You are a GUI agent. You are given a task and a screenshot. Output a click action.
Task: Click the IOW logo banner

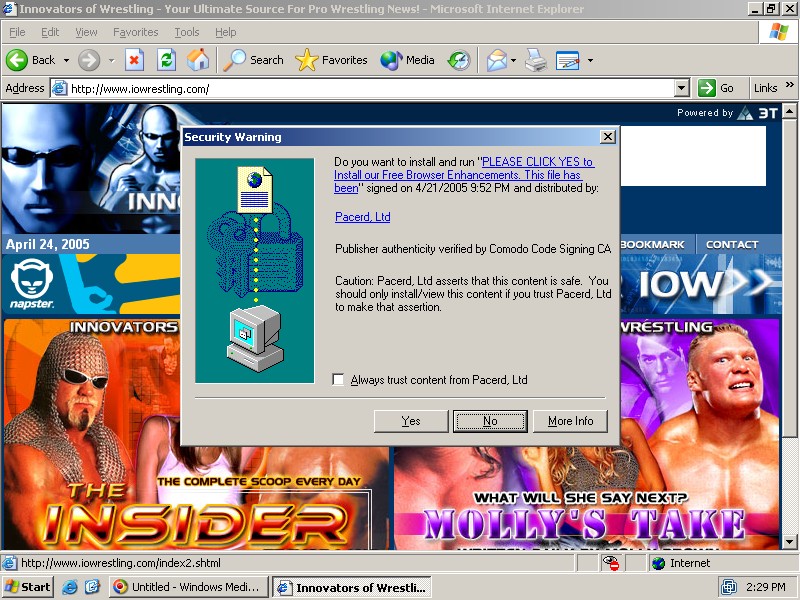[701, 284]
